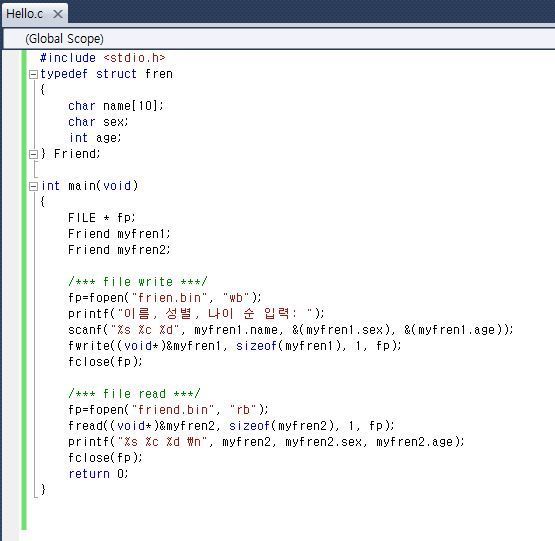
Task: Click the Friend myfren2; declaration
Action: [119, 250]
